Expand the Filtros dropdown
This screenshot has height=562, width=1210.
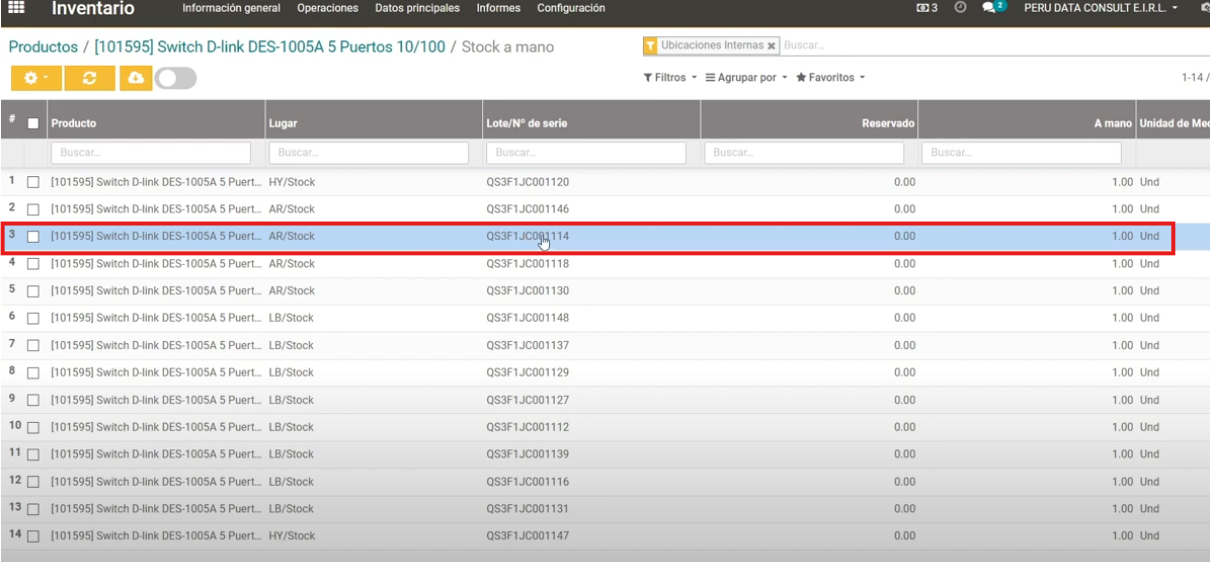(x=670, y=77)
